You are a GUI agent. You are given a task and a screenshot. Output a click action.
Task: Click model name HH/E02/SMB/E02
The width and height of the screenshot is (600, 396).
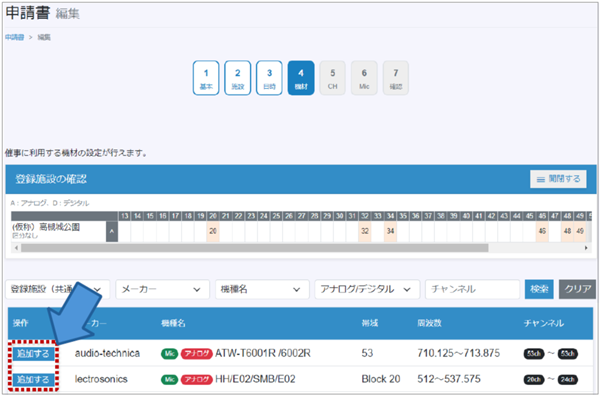[x=255, y=379]
